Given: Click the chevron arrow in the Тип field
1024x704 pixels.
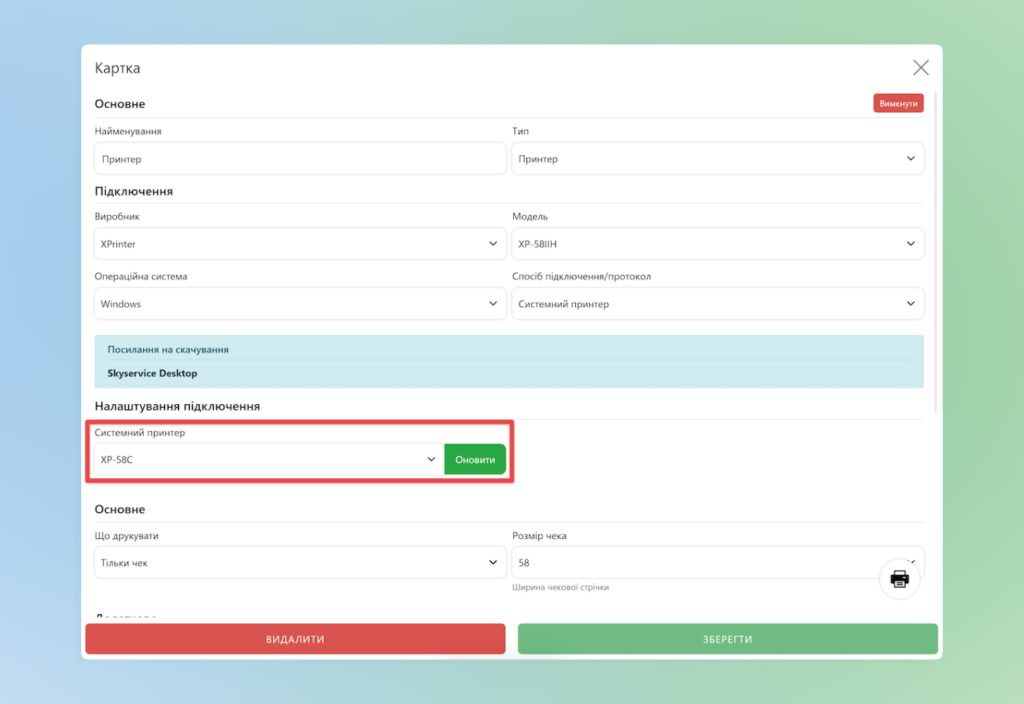Looking at the screenshot, I should (x=910, y=159).
